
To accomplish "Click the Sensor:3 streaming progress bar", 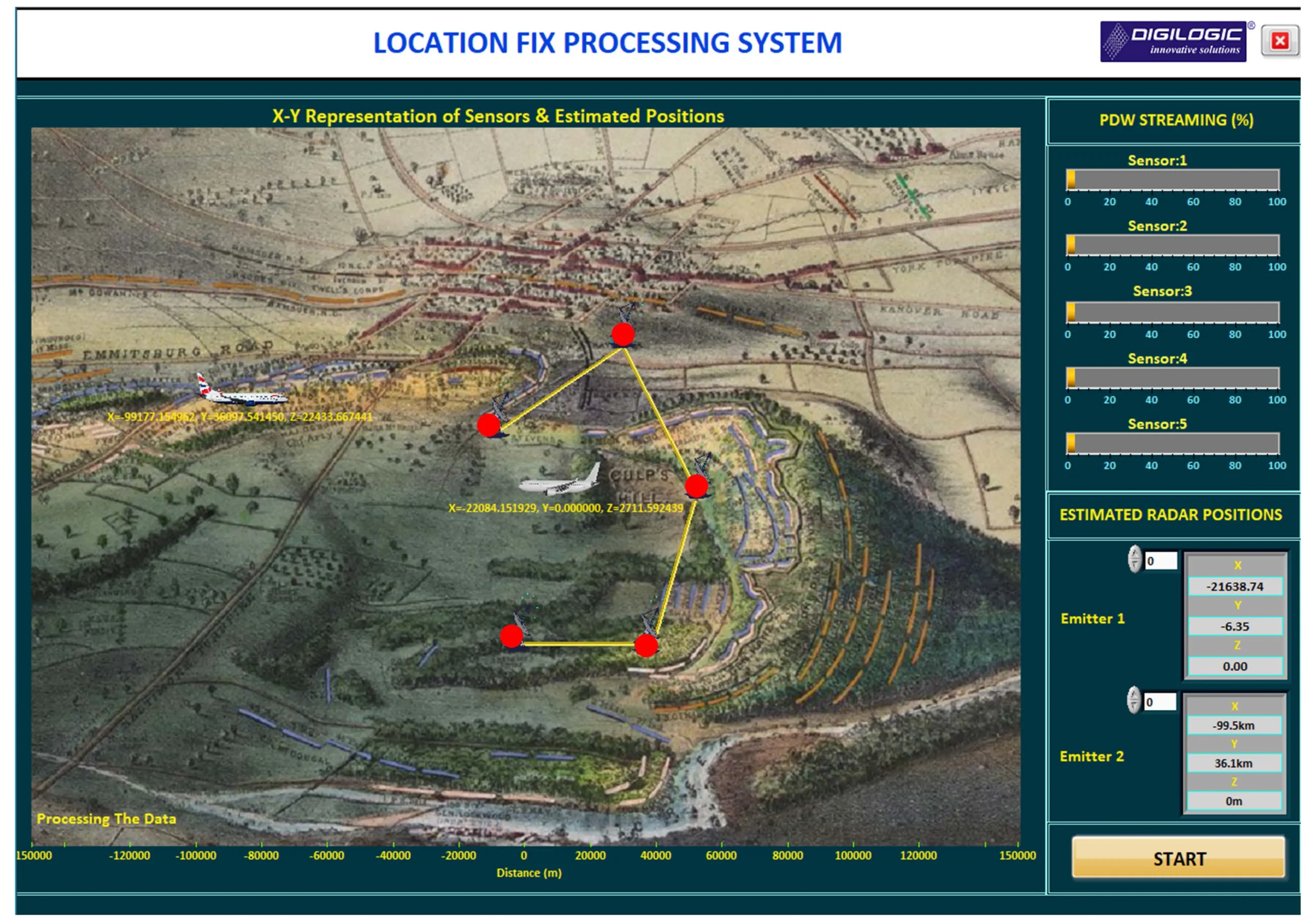I will 1172,313.
